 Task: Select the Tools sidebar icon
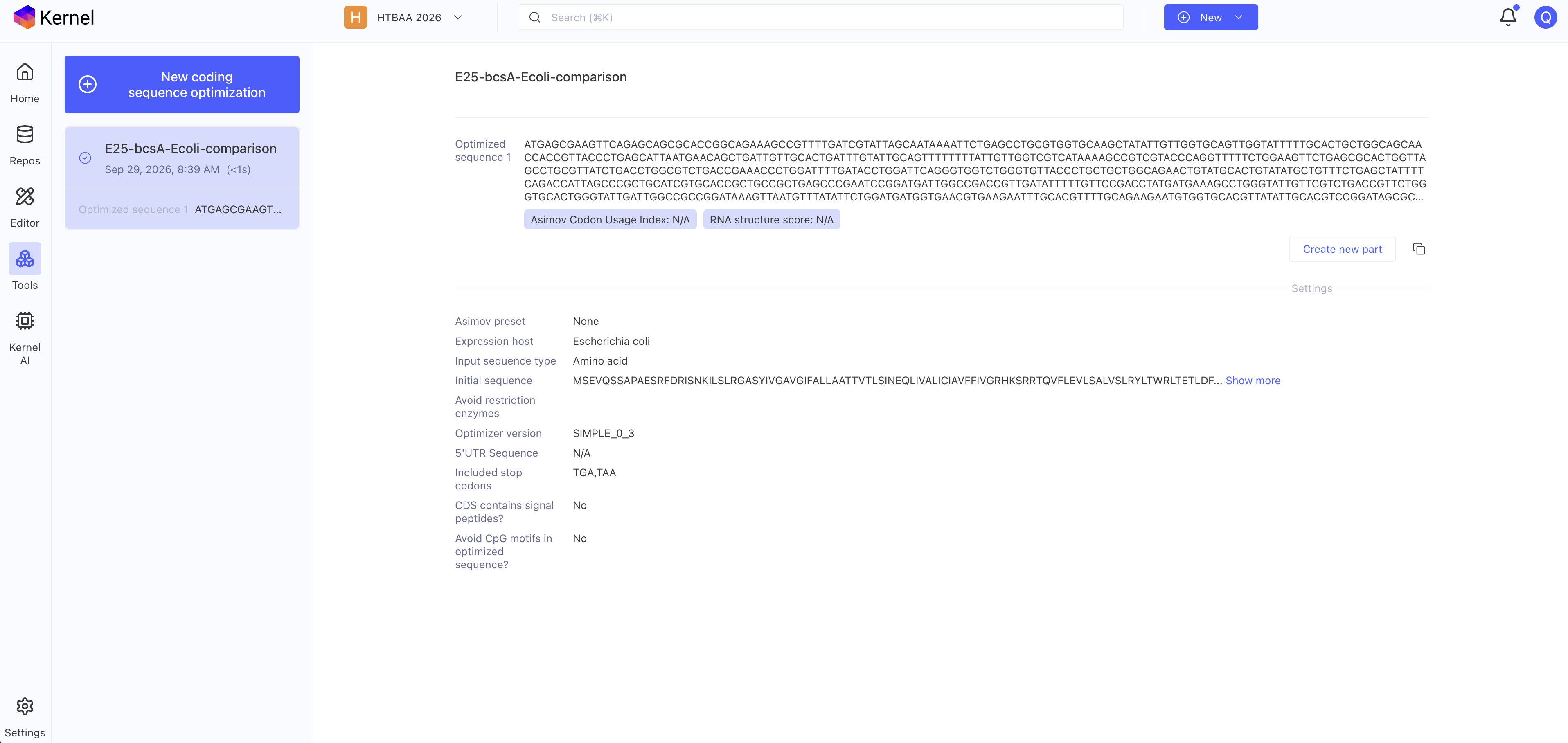25,259
